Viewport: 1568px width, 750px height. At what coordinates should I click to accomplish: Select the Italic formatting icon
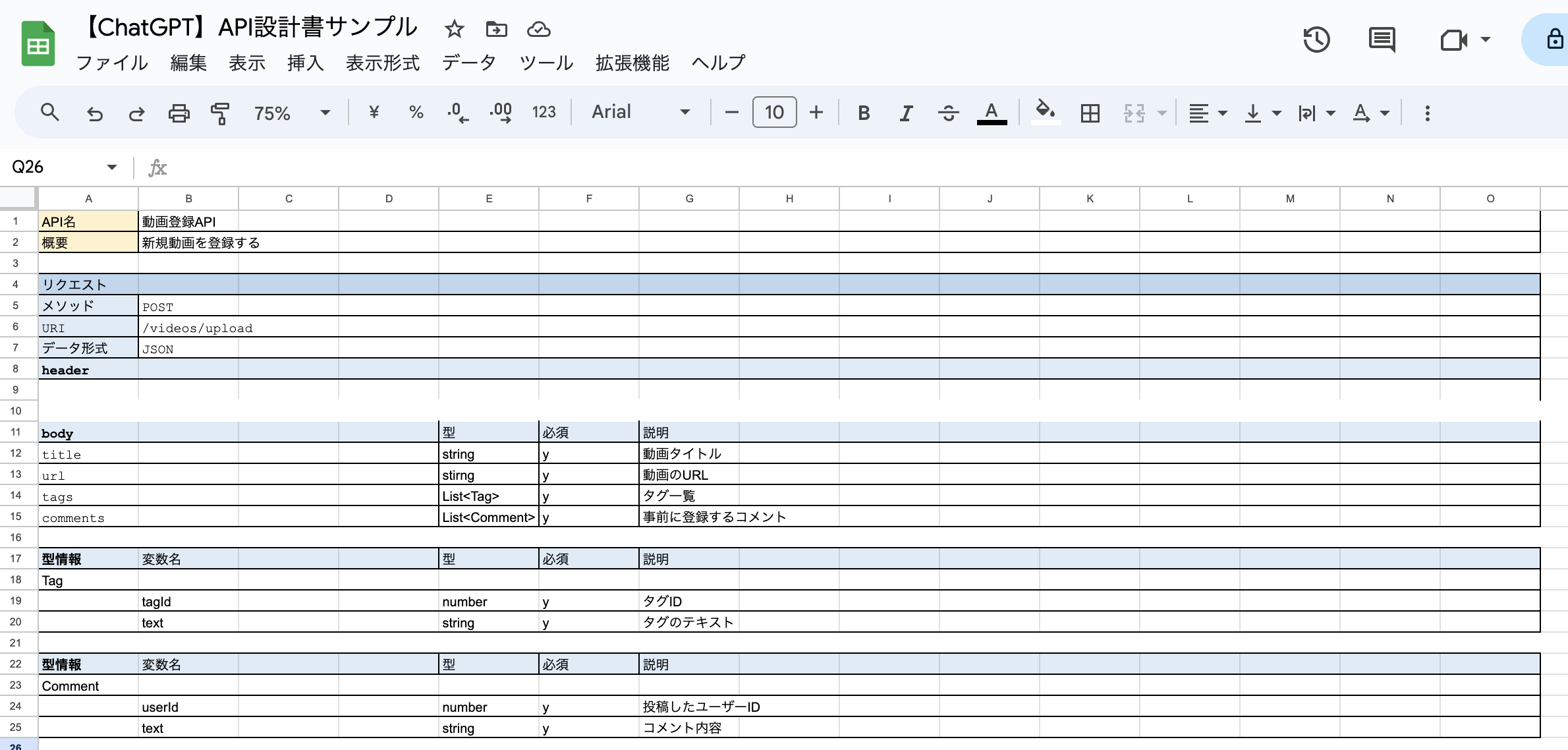(906, 112)
